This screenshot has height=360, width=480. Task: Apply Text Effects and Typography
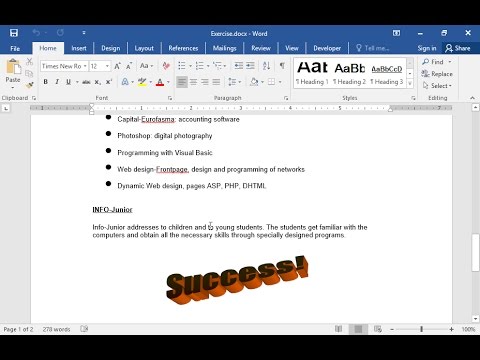tap(125, 82)
